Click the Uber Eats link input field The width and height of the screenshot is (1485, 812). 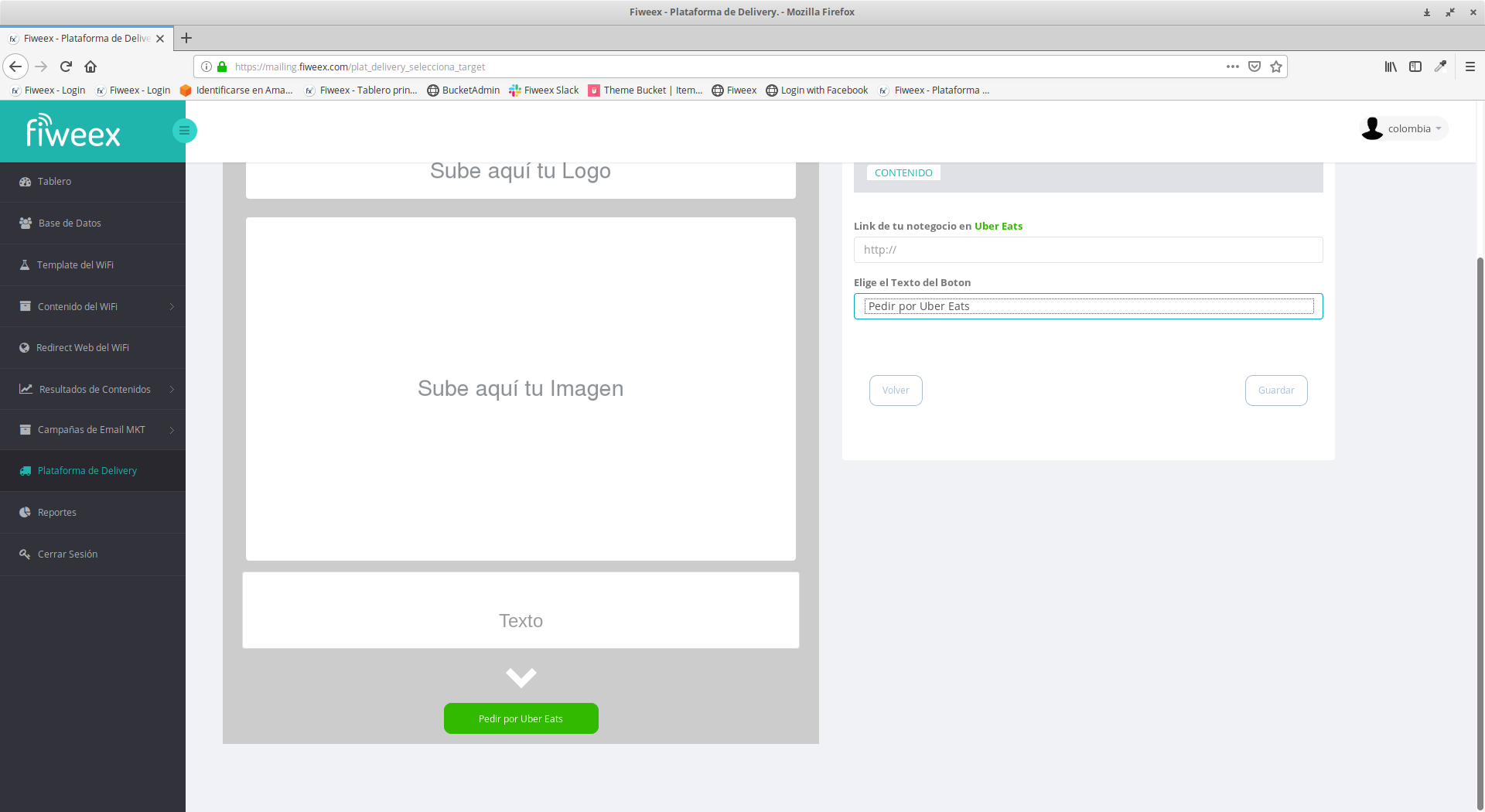[1087, 250]
